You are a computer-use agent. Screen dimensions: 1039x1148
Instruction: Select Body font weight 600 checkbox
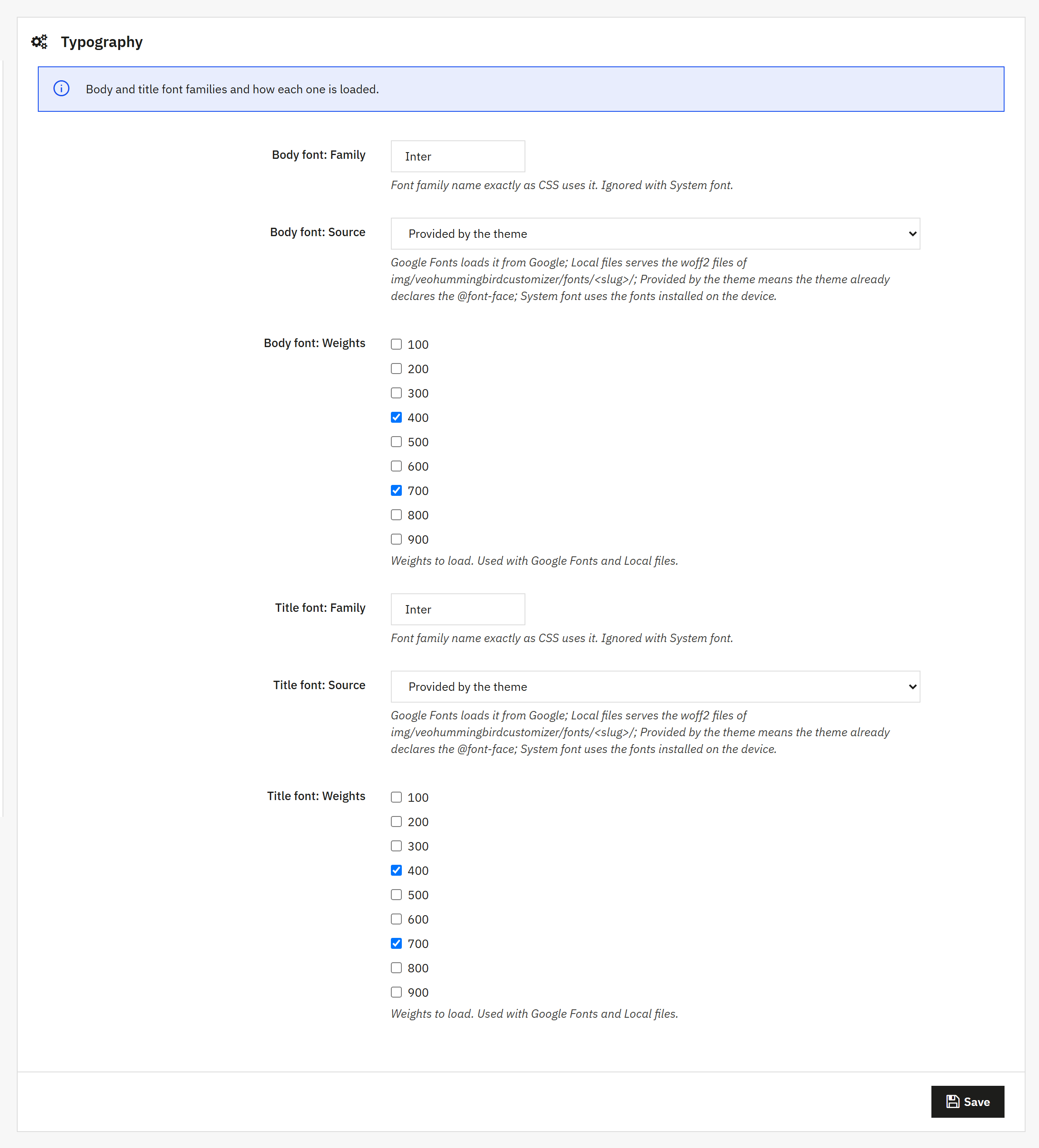(396, 466)
